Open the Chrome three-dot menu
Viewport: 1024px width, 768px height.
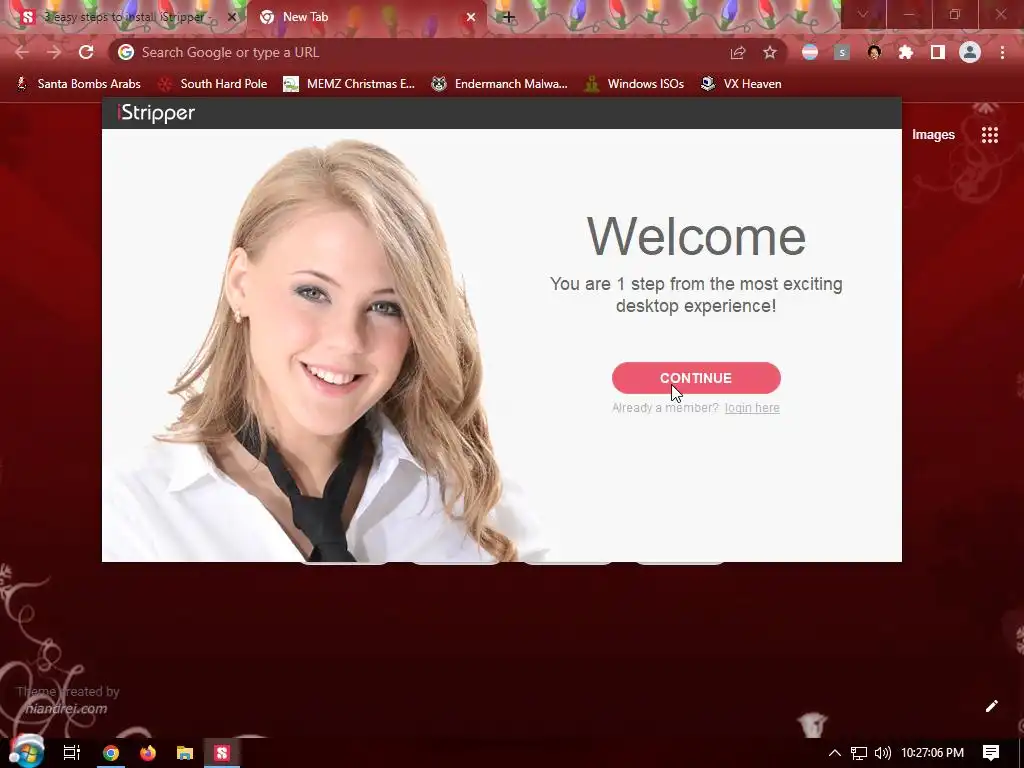(x=1002, y=52)
